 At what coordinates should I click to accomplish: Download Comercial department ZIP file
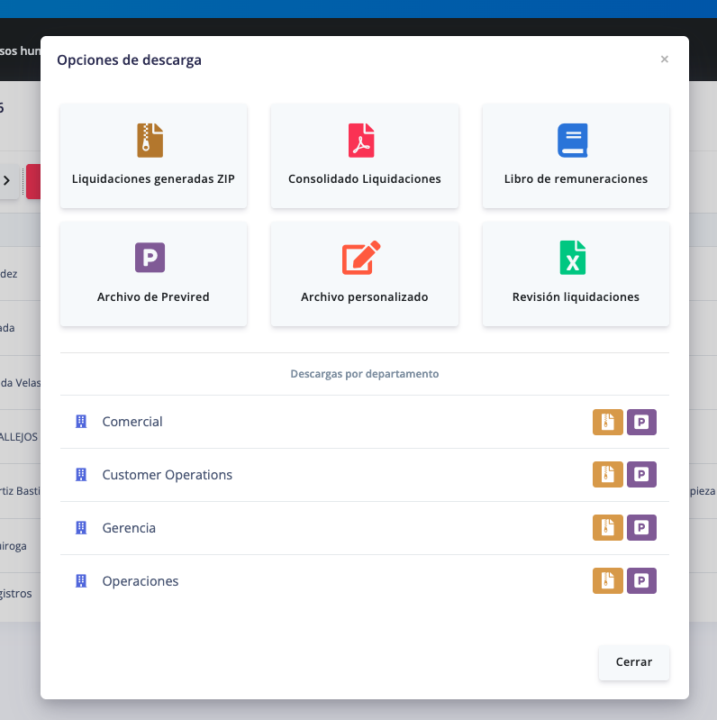[607, 422]
